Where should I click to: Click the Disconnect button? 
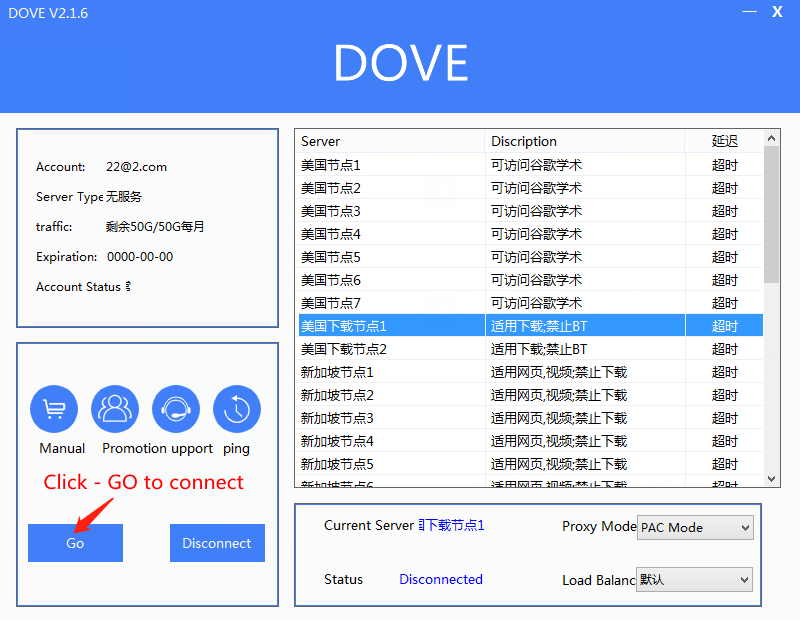coord(217,543)
